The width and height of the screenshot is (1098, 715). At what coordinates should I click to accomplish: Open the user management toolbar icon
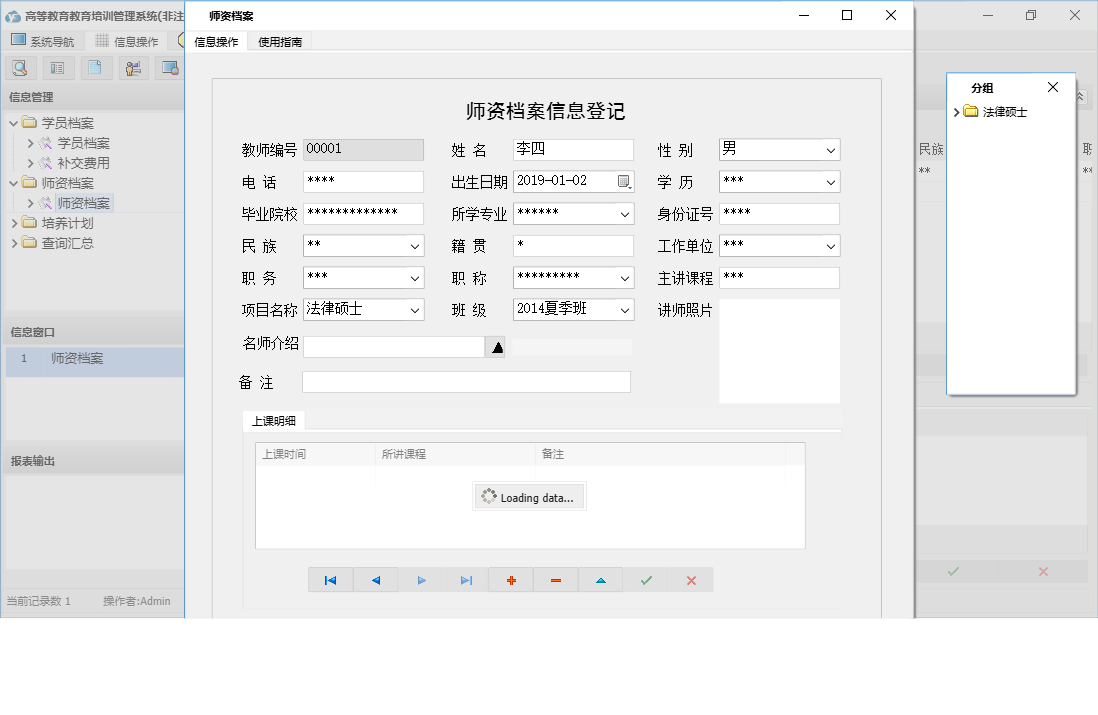pos(131,67)
